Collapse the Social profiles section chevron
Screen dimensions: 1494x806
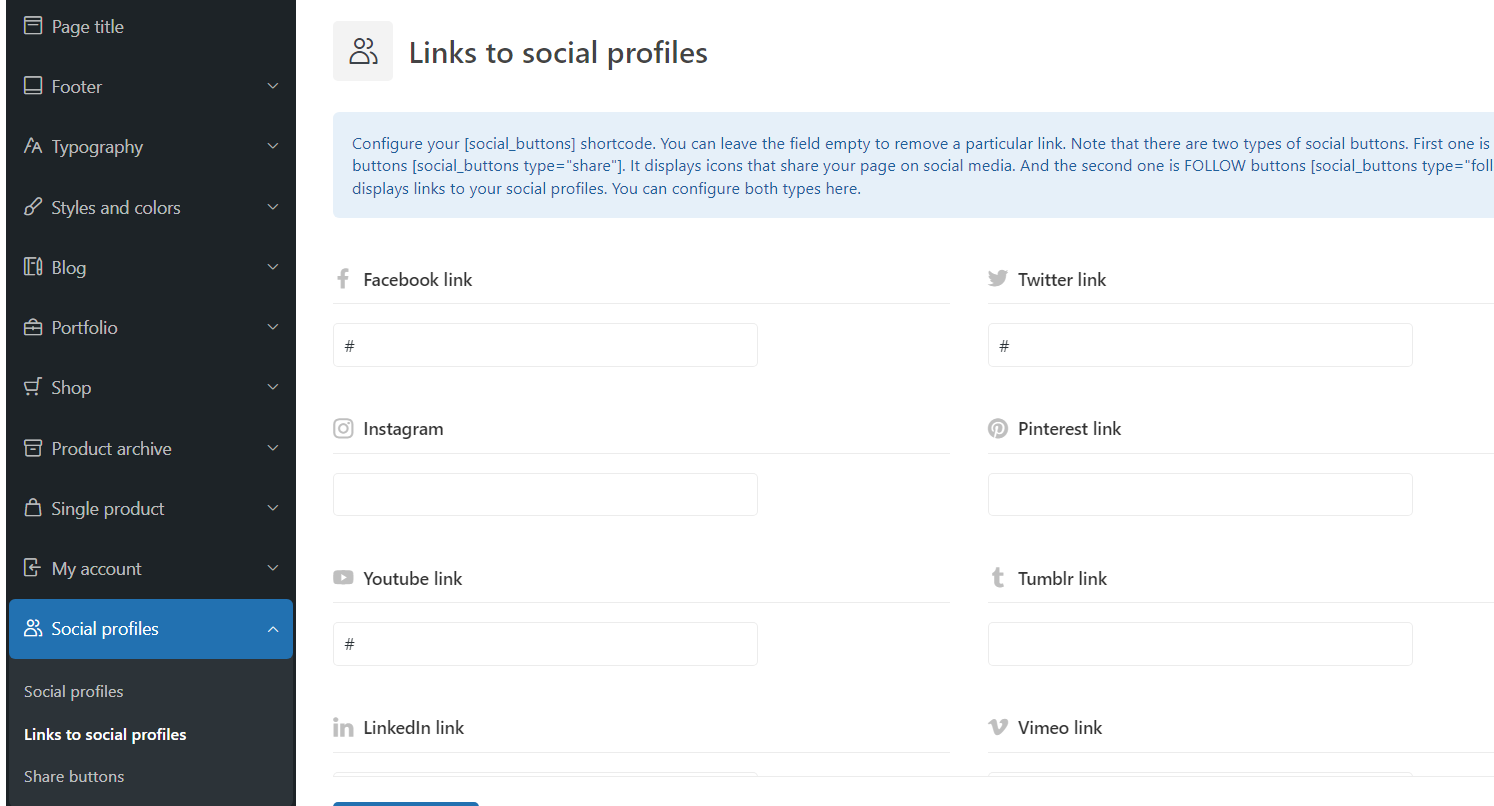pos(273,629)
